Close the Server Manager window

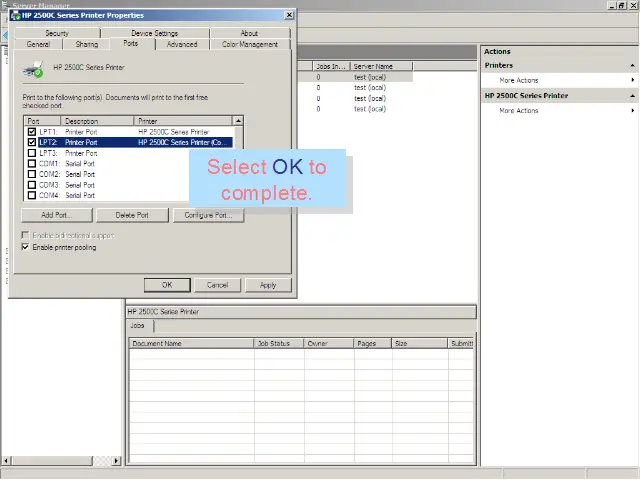633,5
